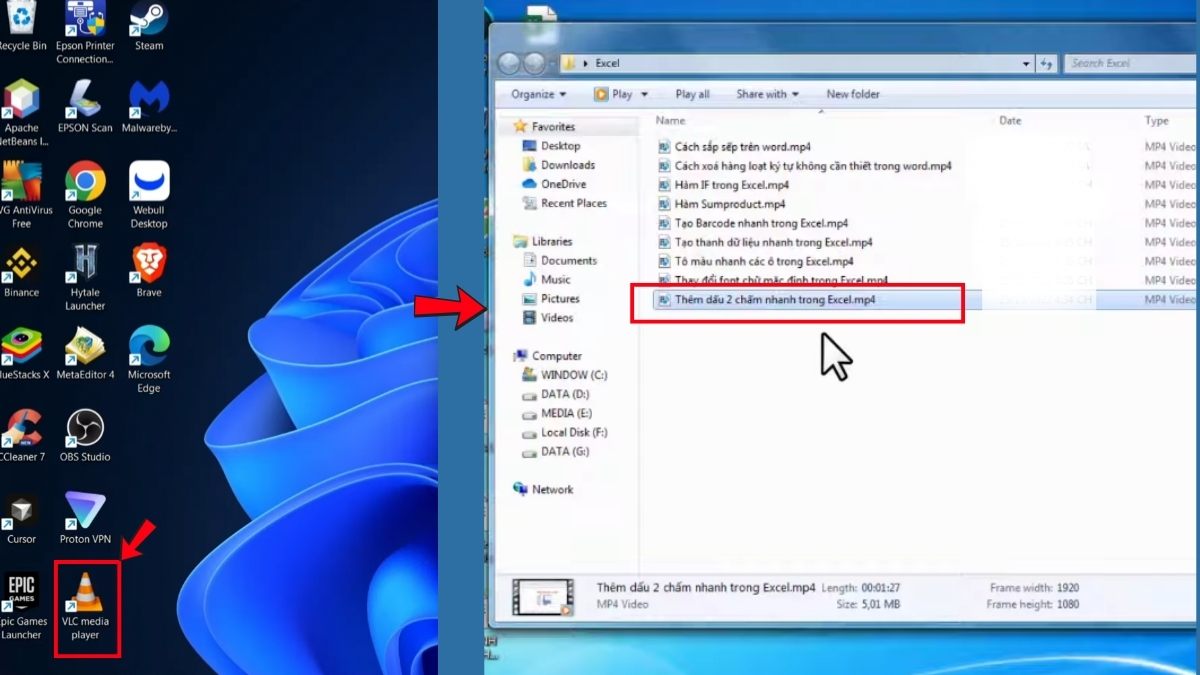Select file Hàm IF trong Excel.mp4
1200x675 pixels.
pos(723,185)
